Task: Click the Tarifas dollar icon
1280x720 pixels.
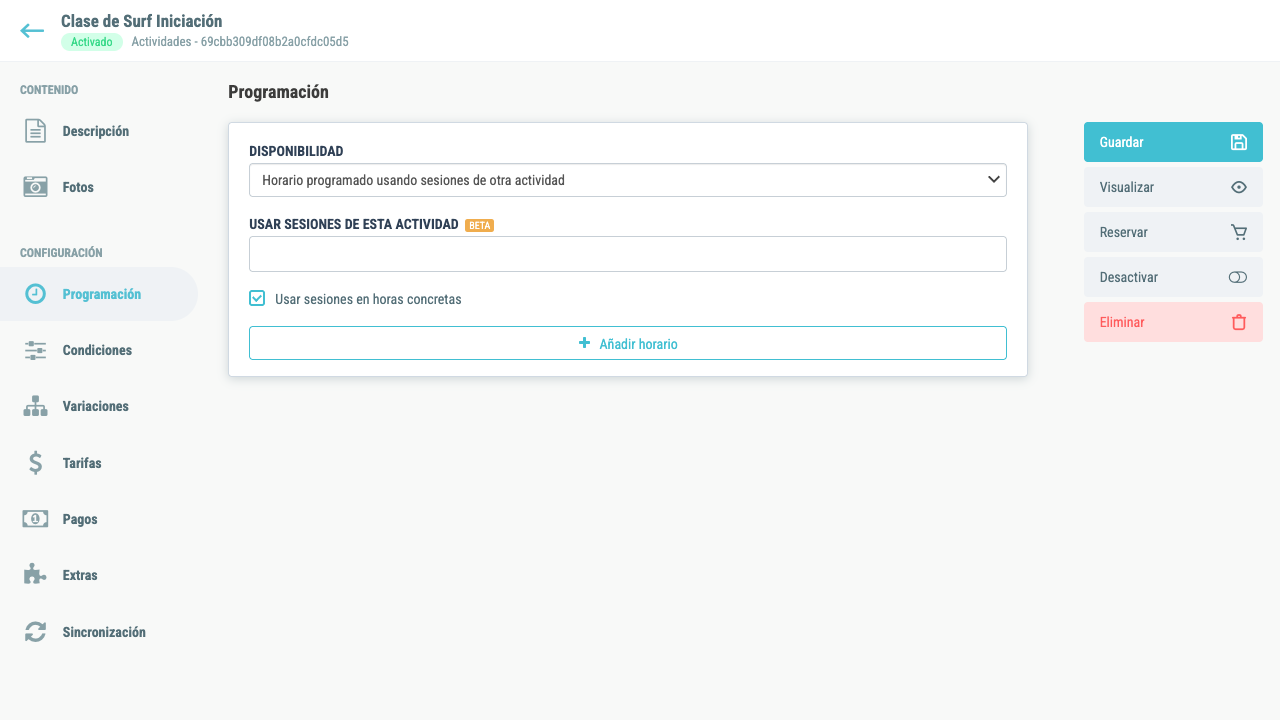Action: tap(35, 463)
